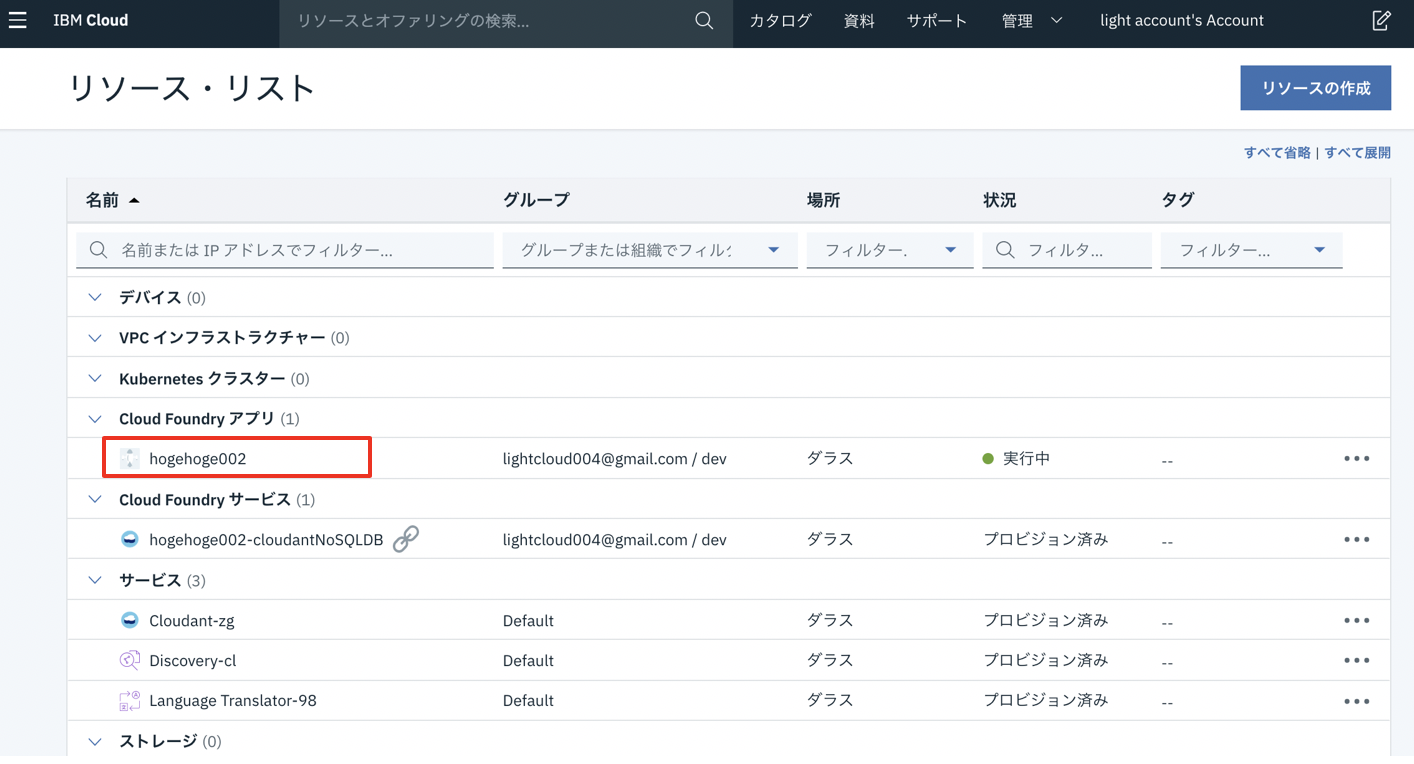Open the Discovery-cl service link
The height and width of the screenshot is (764, 1414).
(192, 661)
